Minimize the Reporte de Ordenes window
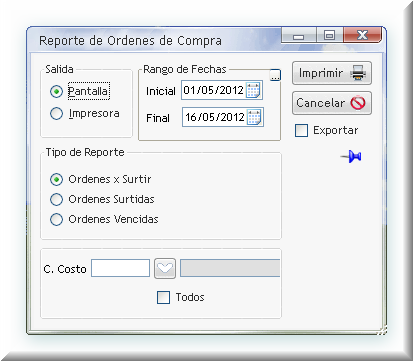 point(299,35)
